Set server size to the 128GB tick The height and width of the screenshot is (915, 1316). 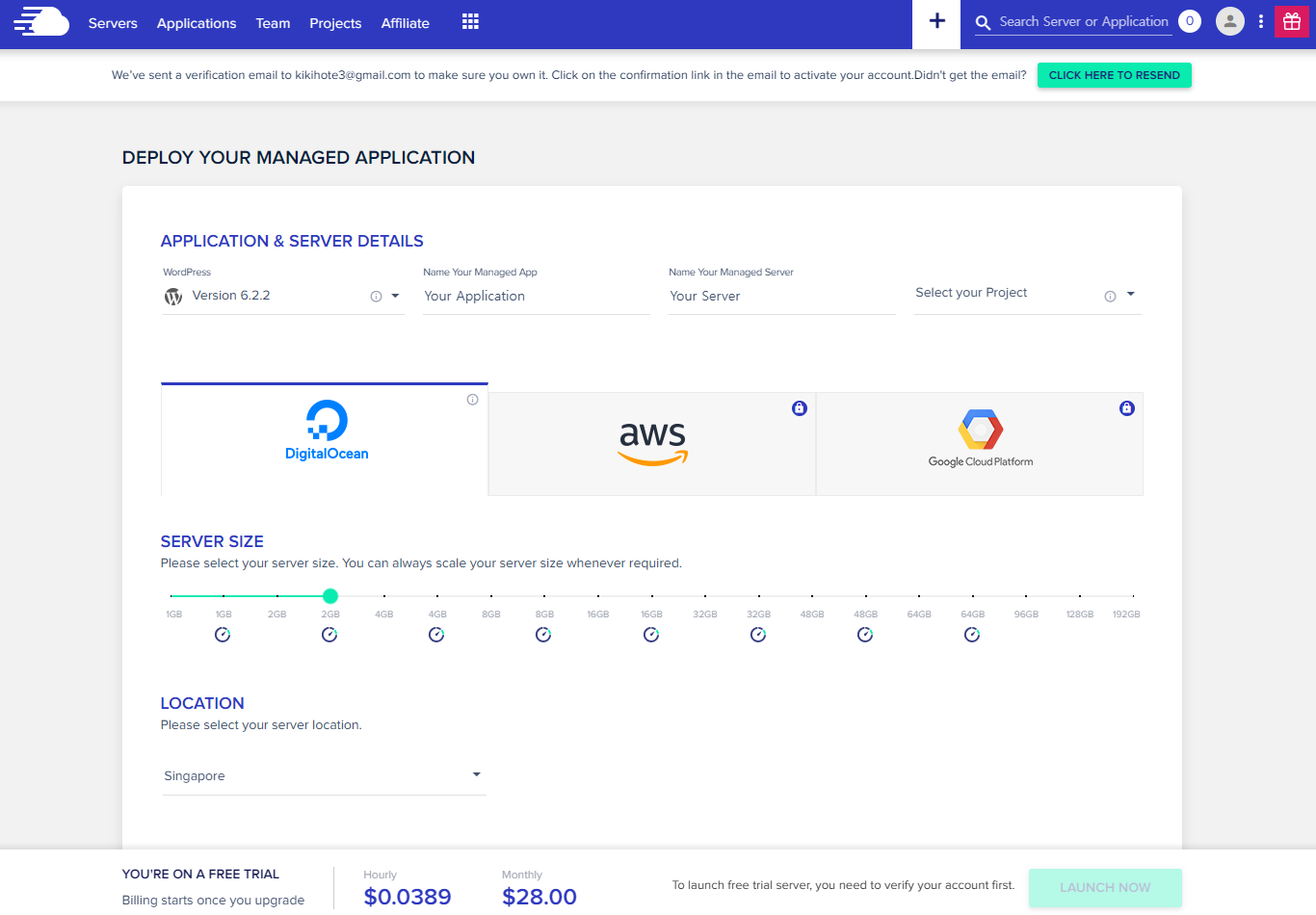(x=1080, y=596)
